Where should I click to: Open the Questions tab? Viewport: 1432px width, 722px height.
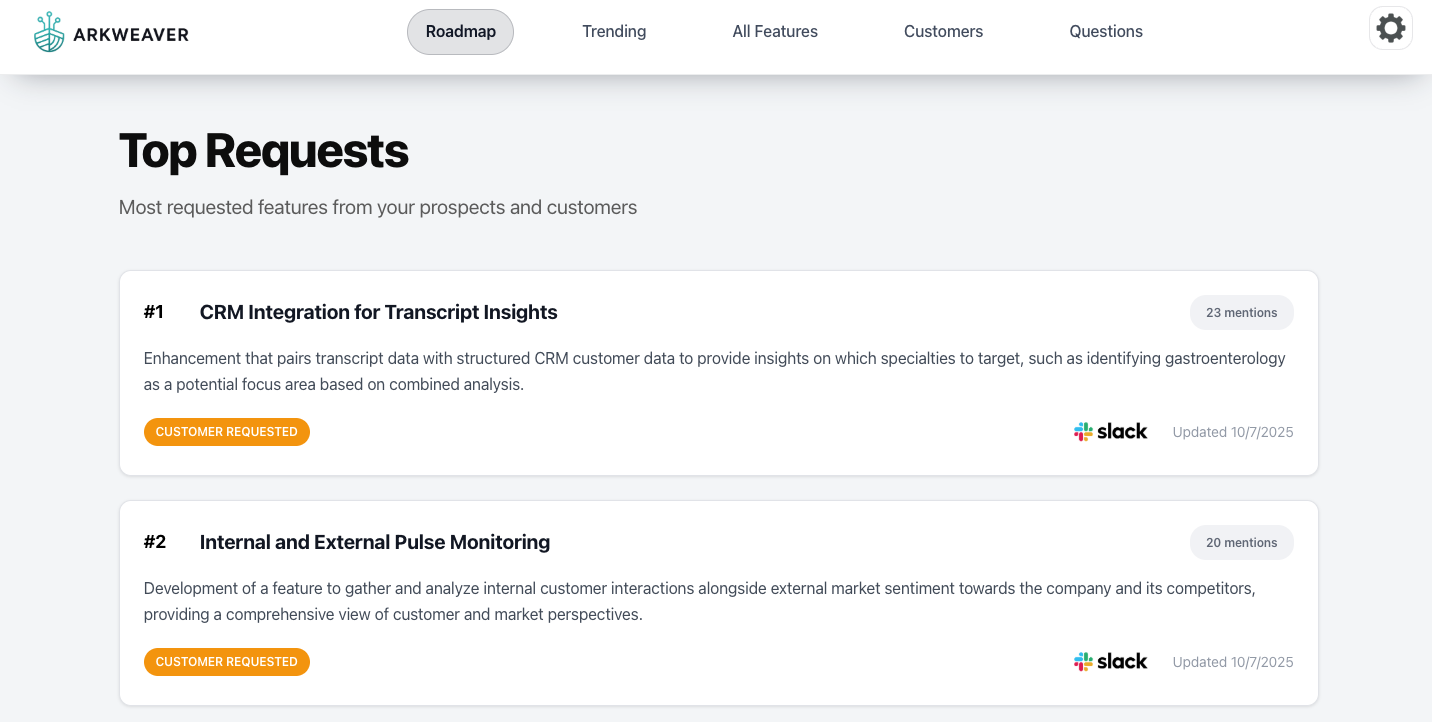pos(1106,32)
